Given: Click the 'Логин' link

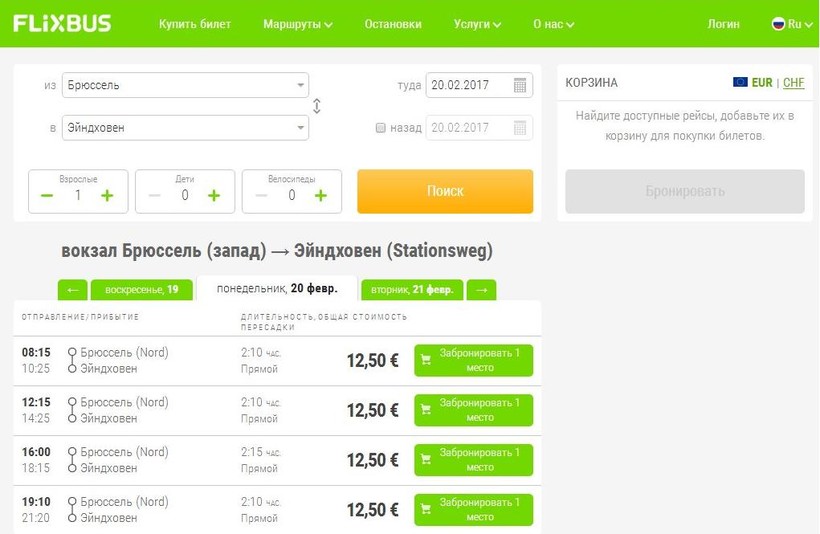Looking at the screenshot, I should coord(723,24).
